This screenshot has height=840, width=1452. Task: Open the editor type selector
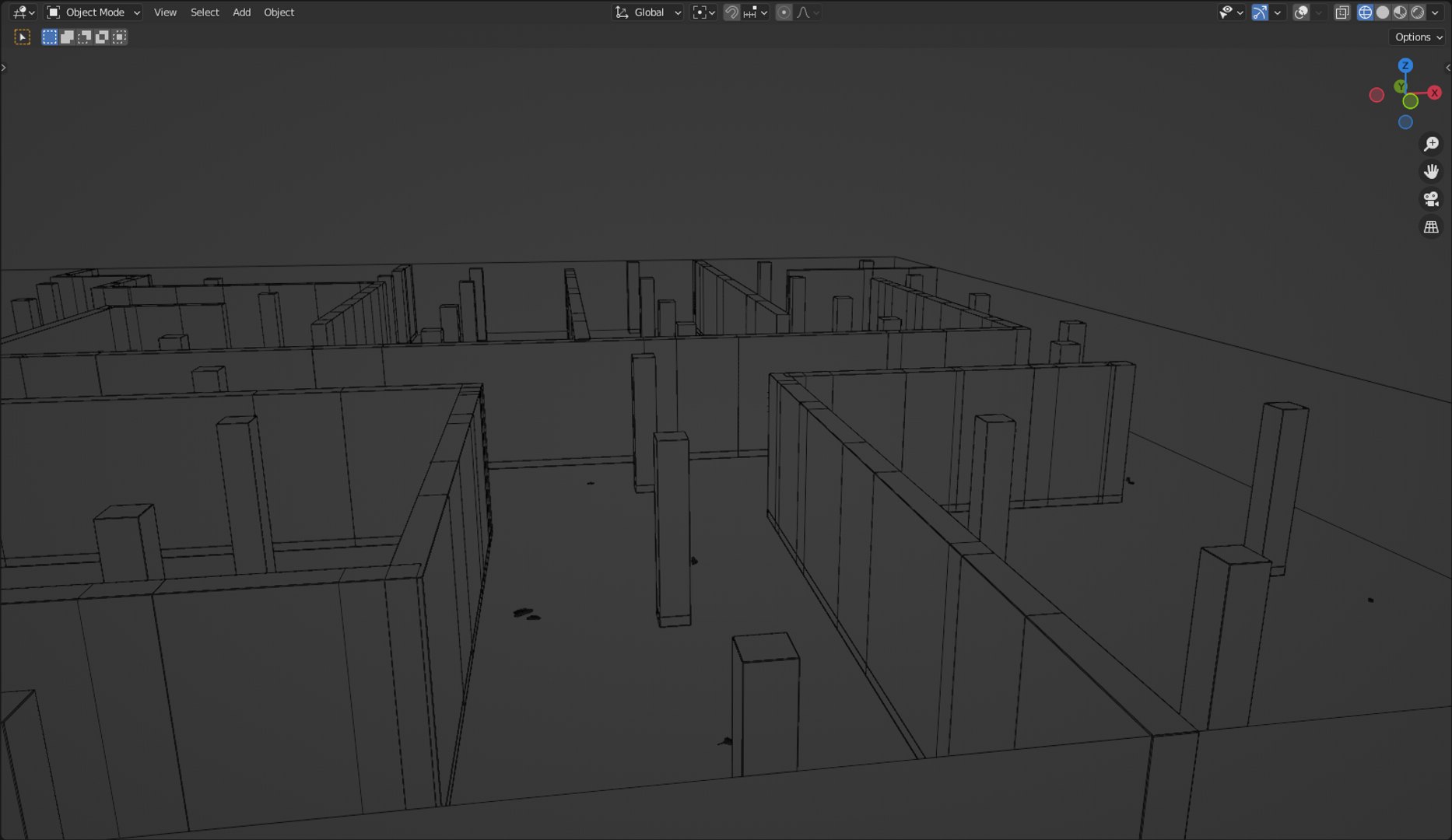pos(24,12)
